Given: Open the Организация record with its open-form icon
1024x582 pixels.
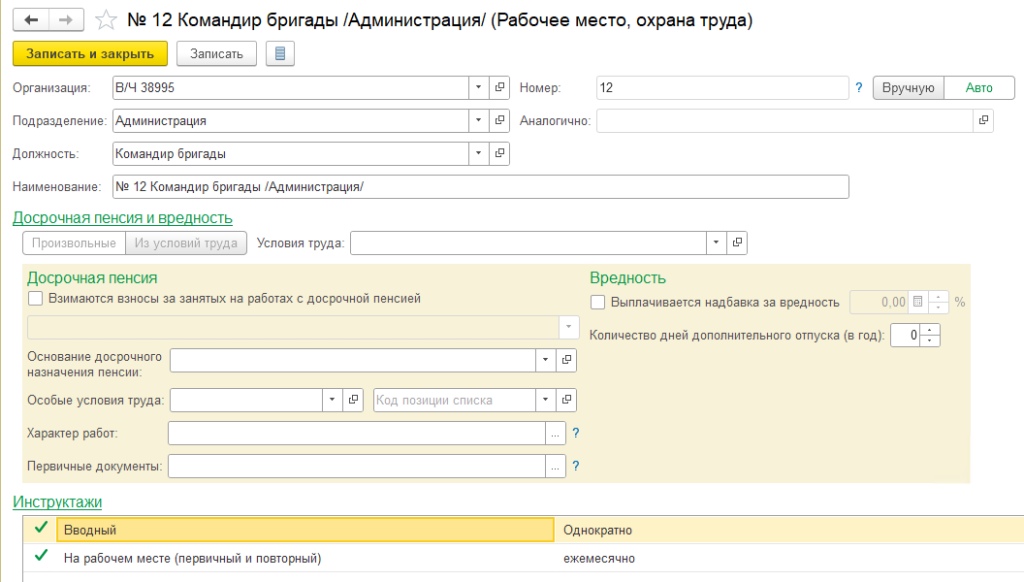Looking at the screenshot, I should (x=500, y=88).
